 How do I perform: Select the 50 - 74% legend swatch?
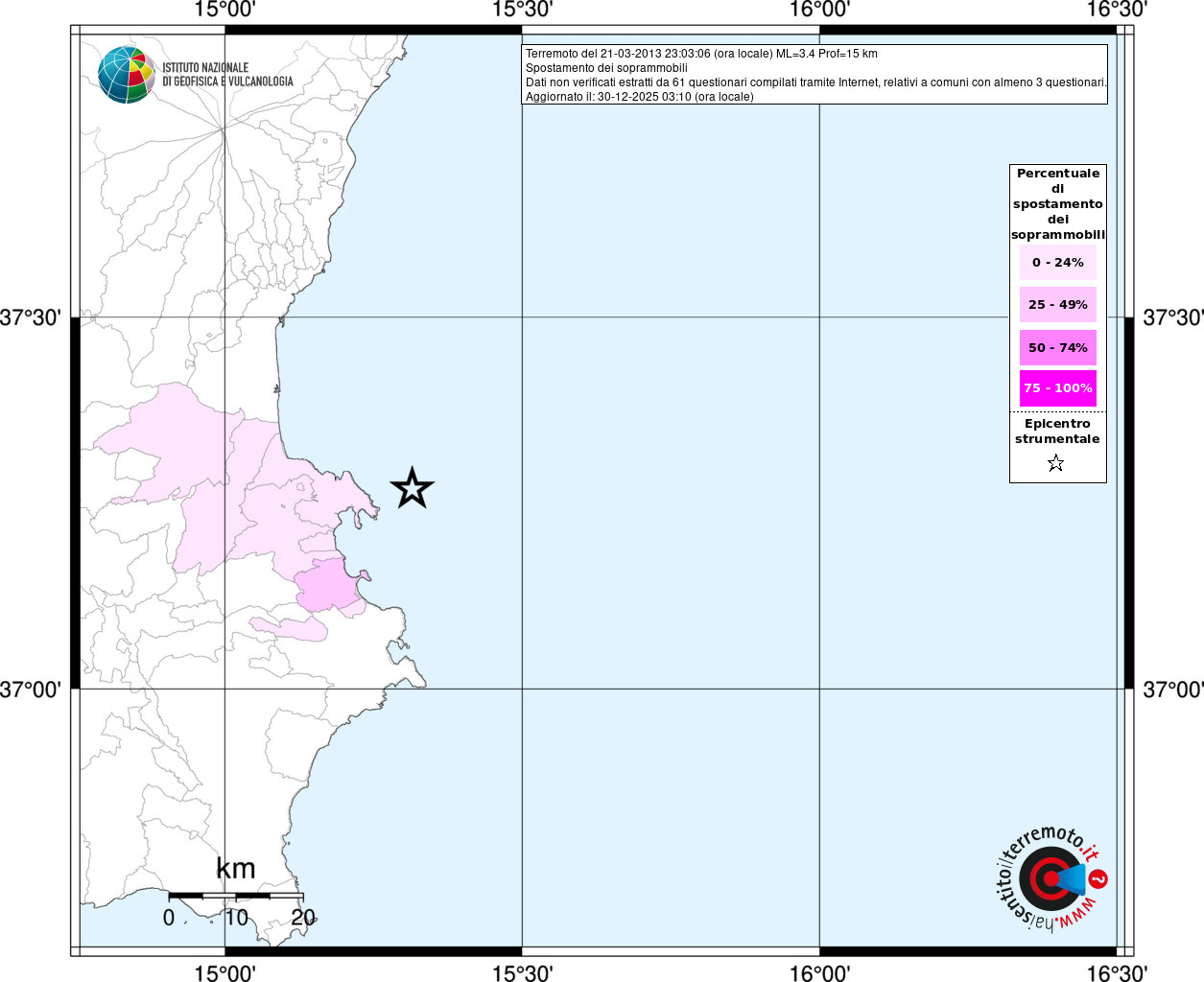click(x=1057, y=348)
